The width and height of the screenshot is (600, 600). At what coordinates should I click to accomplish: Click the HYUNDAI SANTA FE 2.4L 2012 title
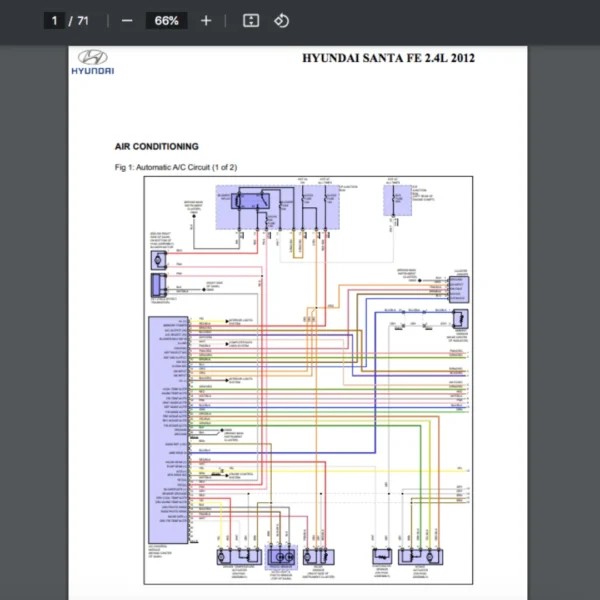[388, 58]
